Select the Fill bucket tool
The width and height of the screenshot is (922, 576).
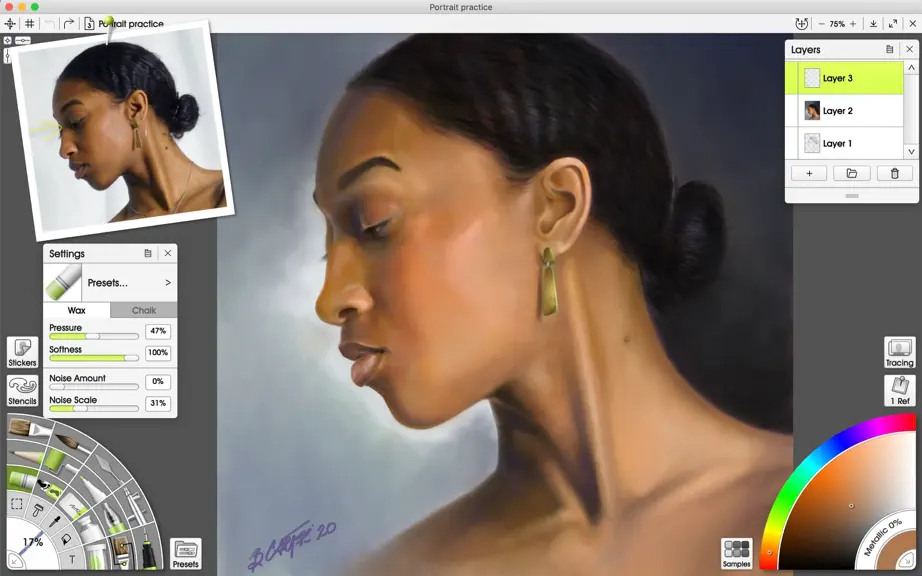tap(66, 538)
